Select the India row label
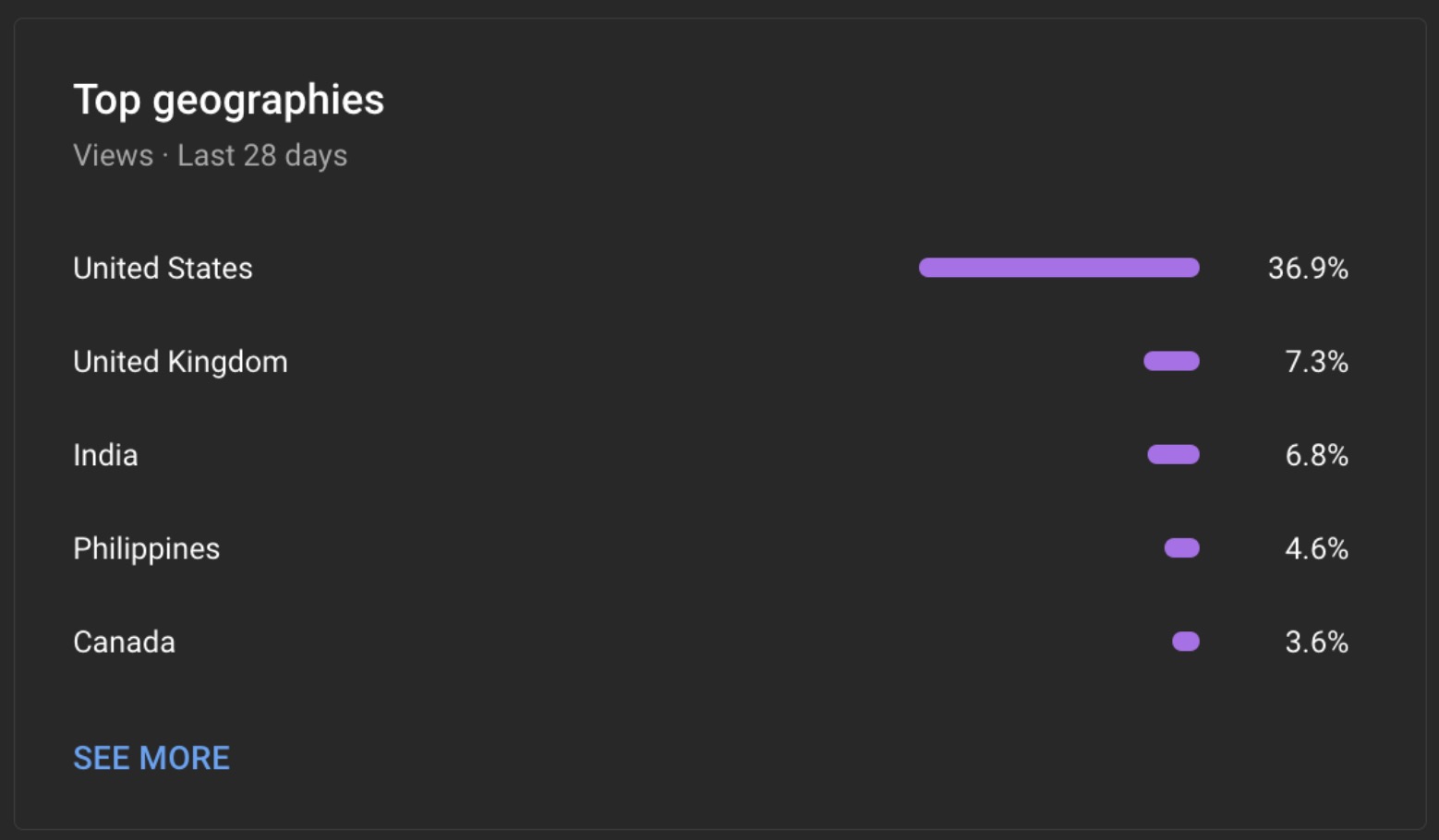Screen dimensions: 1439x840 [x=105, y=455]
